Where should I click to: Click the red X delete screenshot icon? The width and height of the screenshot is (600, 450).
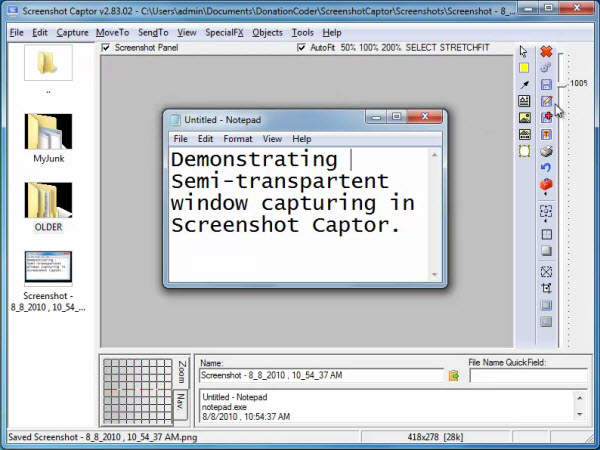[x=546, y=51]
